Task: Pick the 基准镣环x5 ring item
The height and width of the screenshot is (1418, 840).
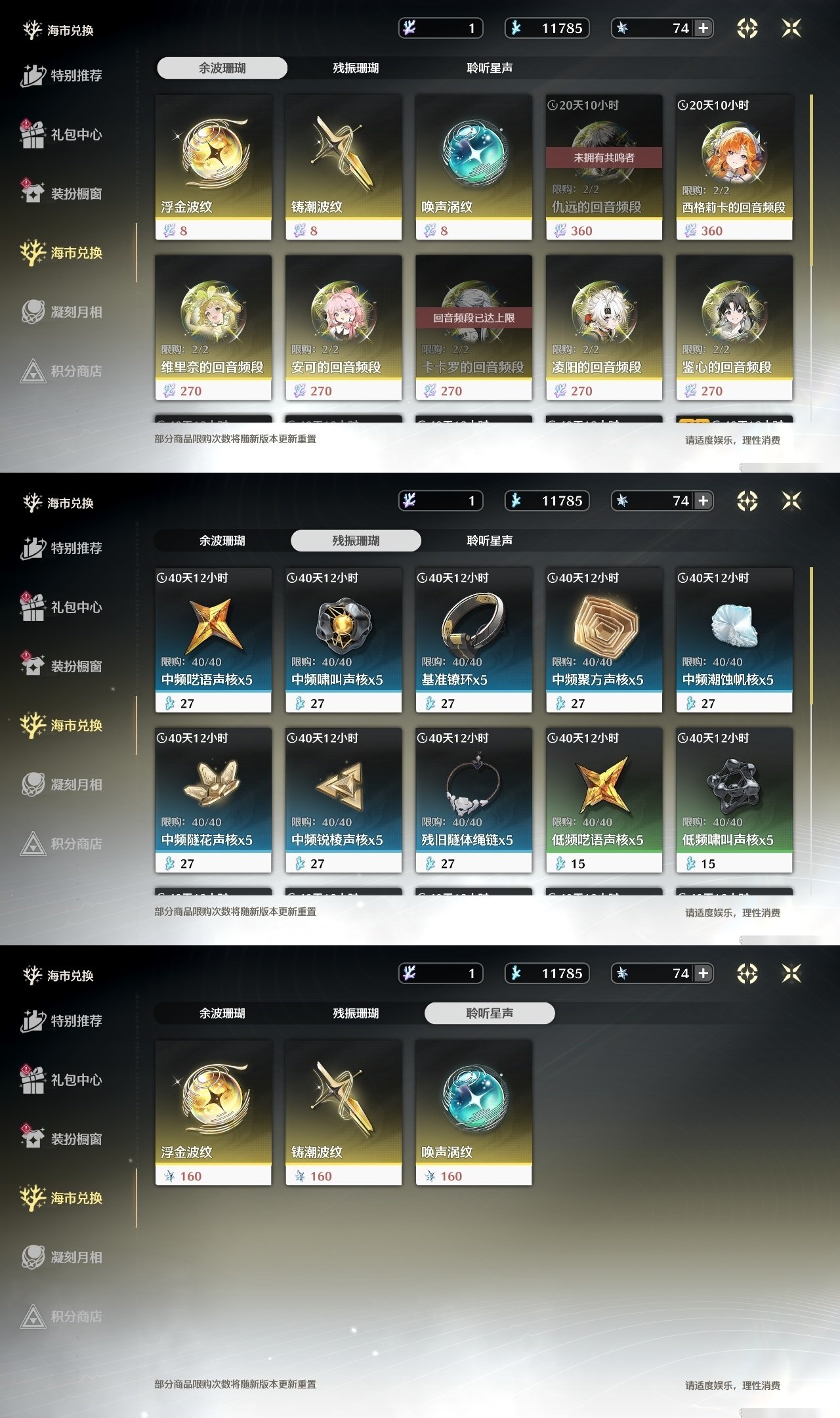Action: (474, 640)
